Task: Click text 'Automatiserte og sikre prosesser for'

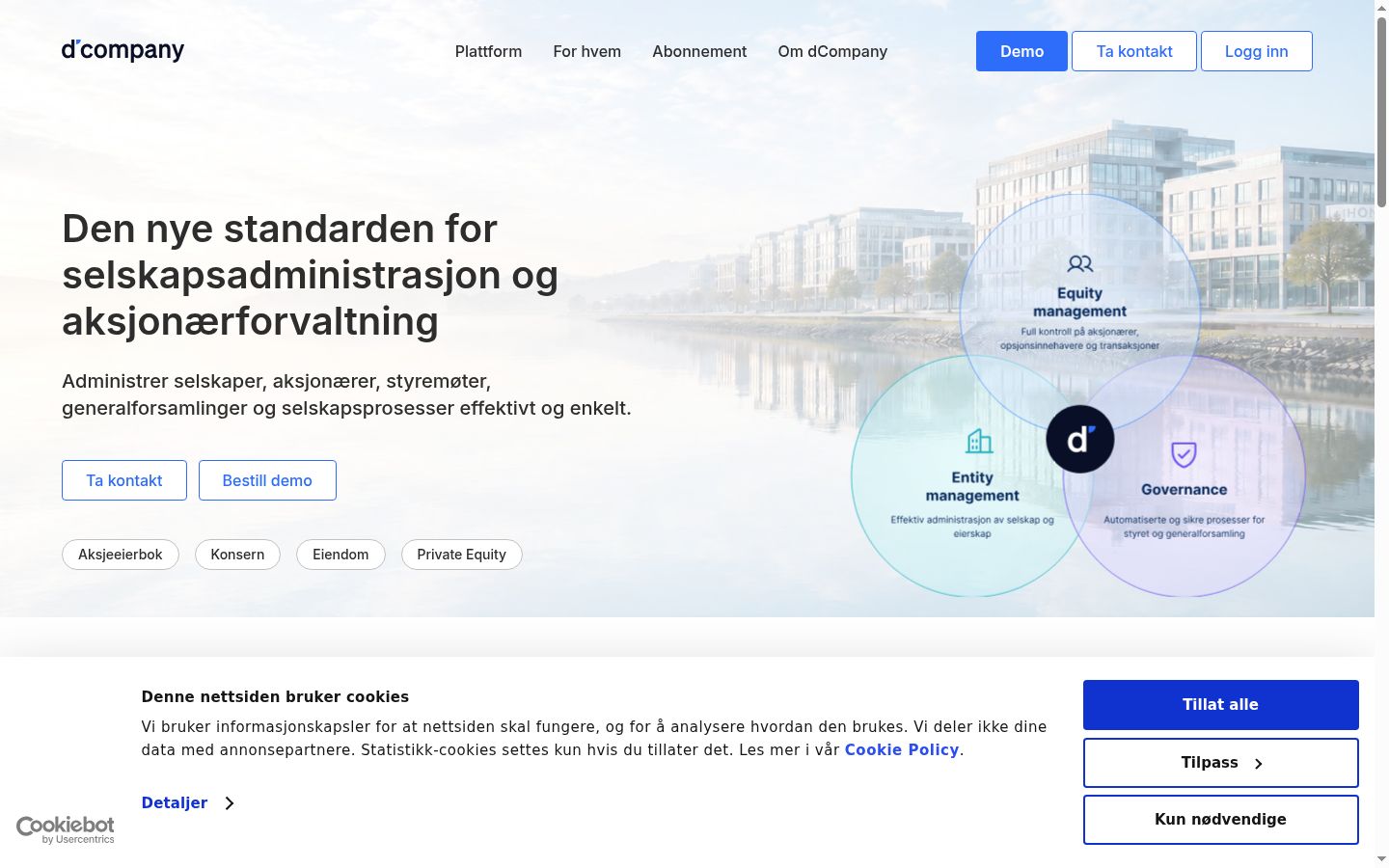Action: [1184, 519]
